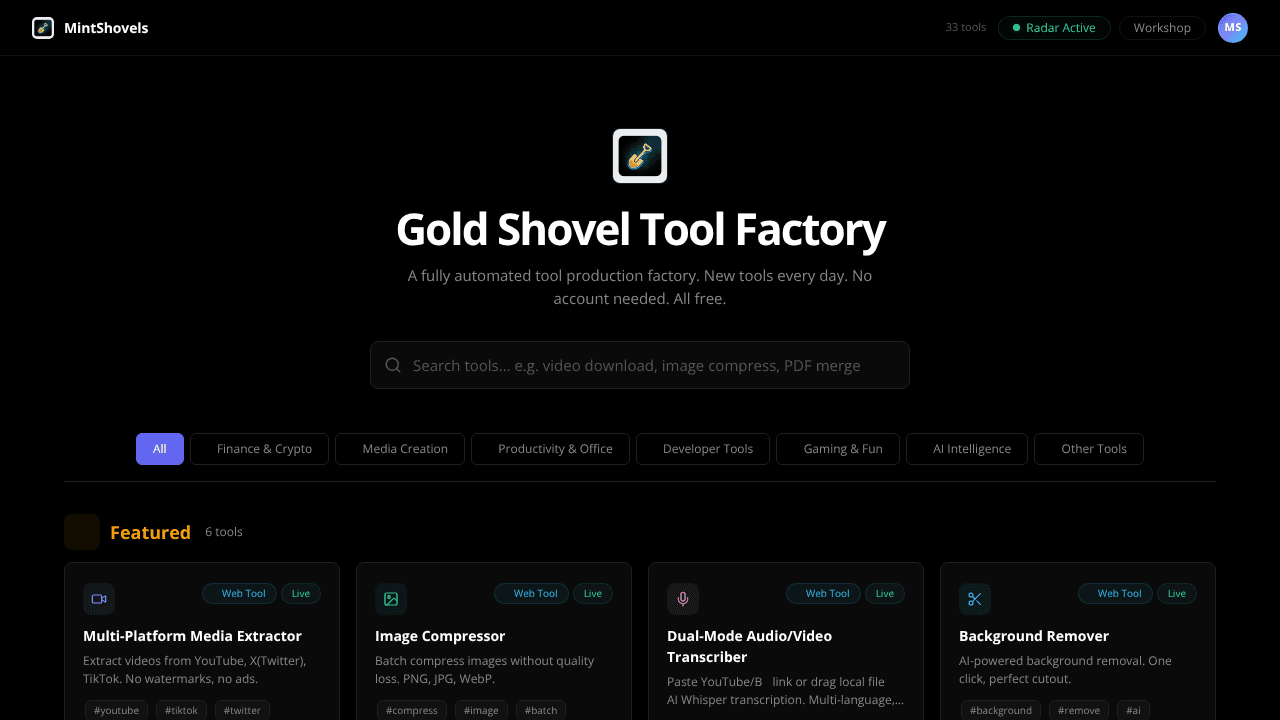
Task: Select the Media Creation tab
Action: tap(400, 449)
